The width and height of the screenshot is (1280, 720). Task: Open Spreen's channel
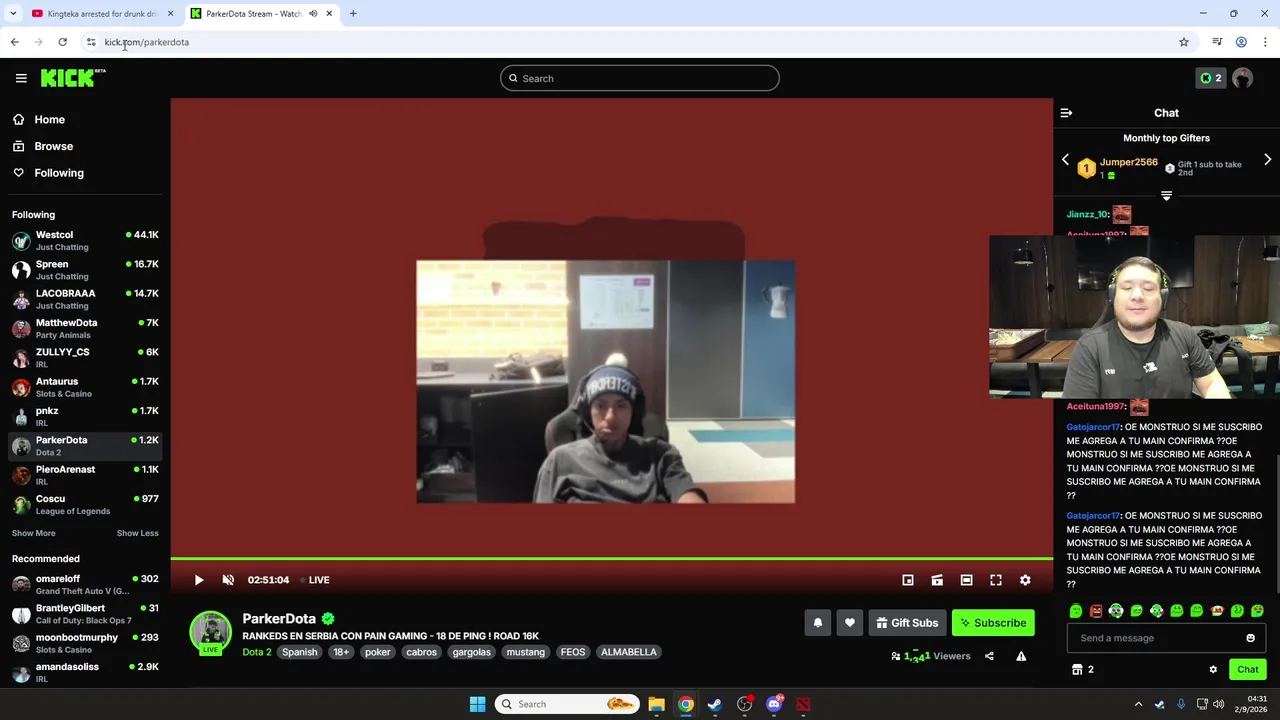coord(85,270)
